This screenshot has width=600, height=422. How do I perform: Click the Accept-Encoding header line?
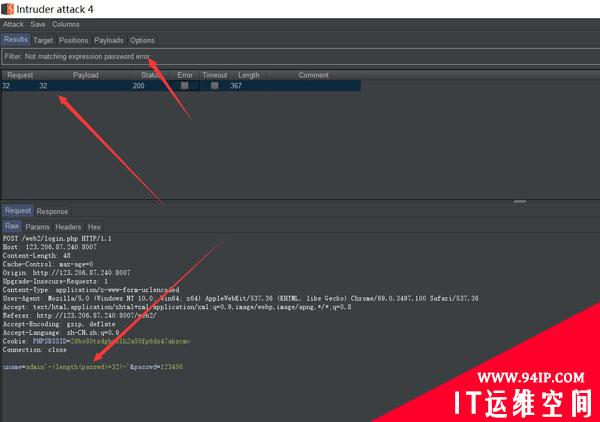point(59,324)
